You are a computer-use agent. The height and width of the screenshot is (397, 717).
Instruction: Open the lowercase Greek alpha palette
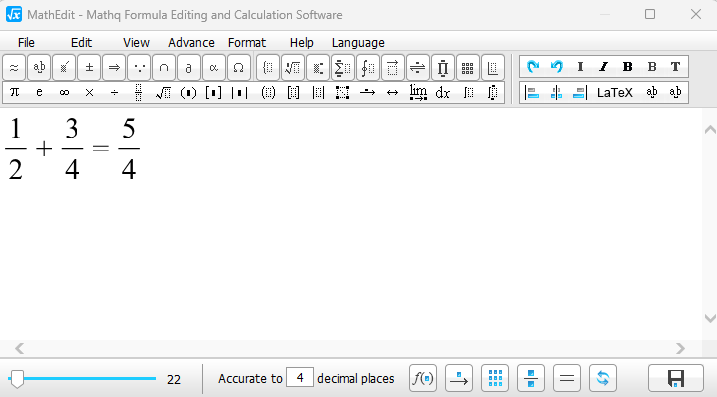pos(214,68)
